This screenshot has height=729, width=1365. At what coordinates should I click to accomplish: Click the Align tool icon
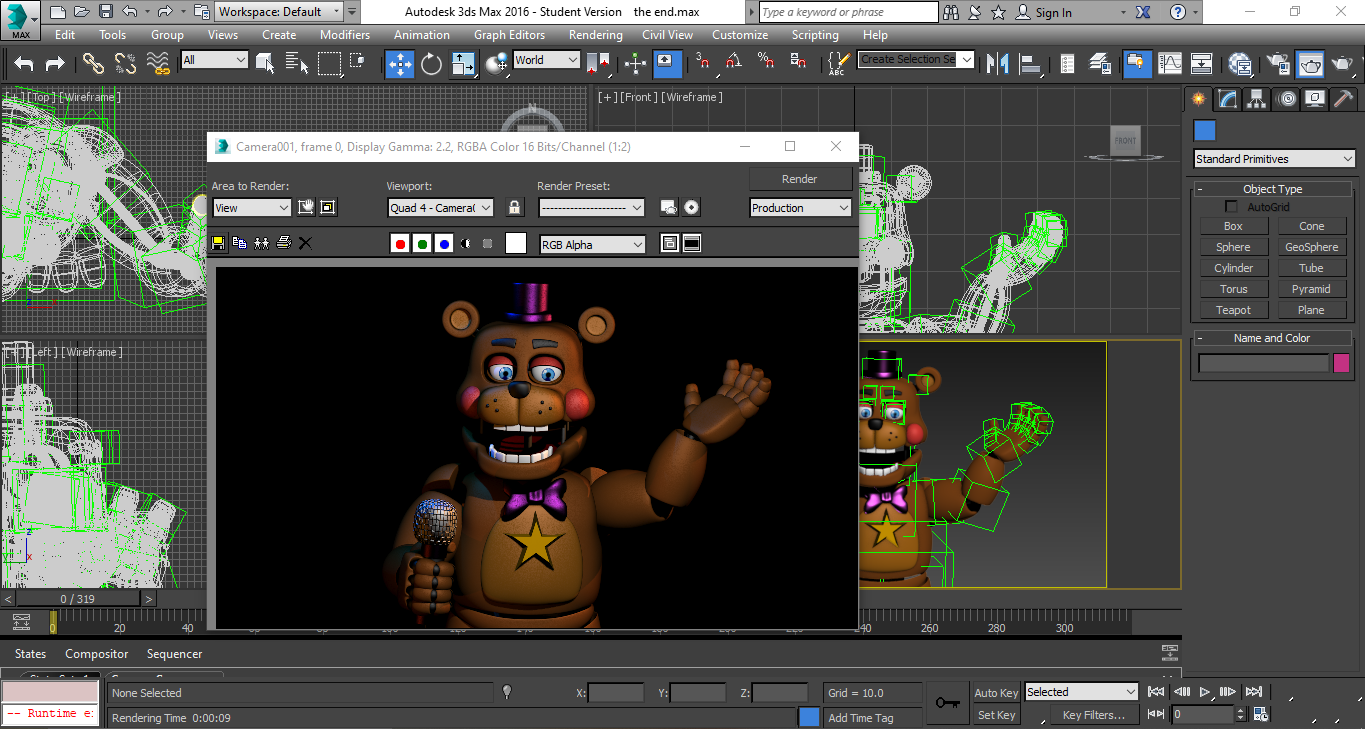click(1029, 64)
